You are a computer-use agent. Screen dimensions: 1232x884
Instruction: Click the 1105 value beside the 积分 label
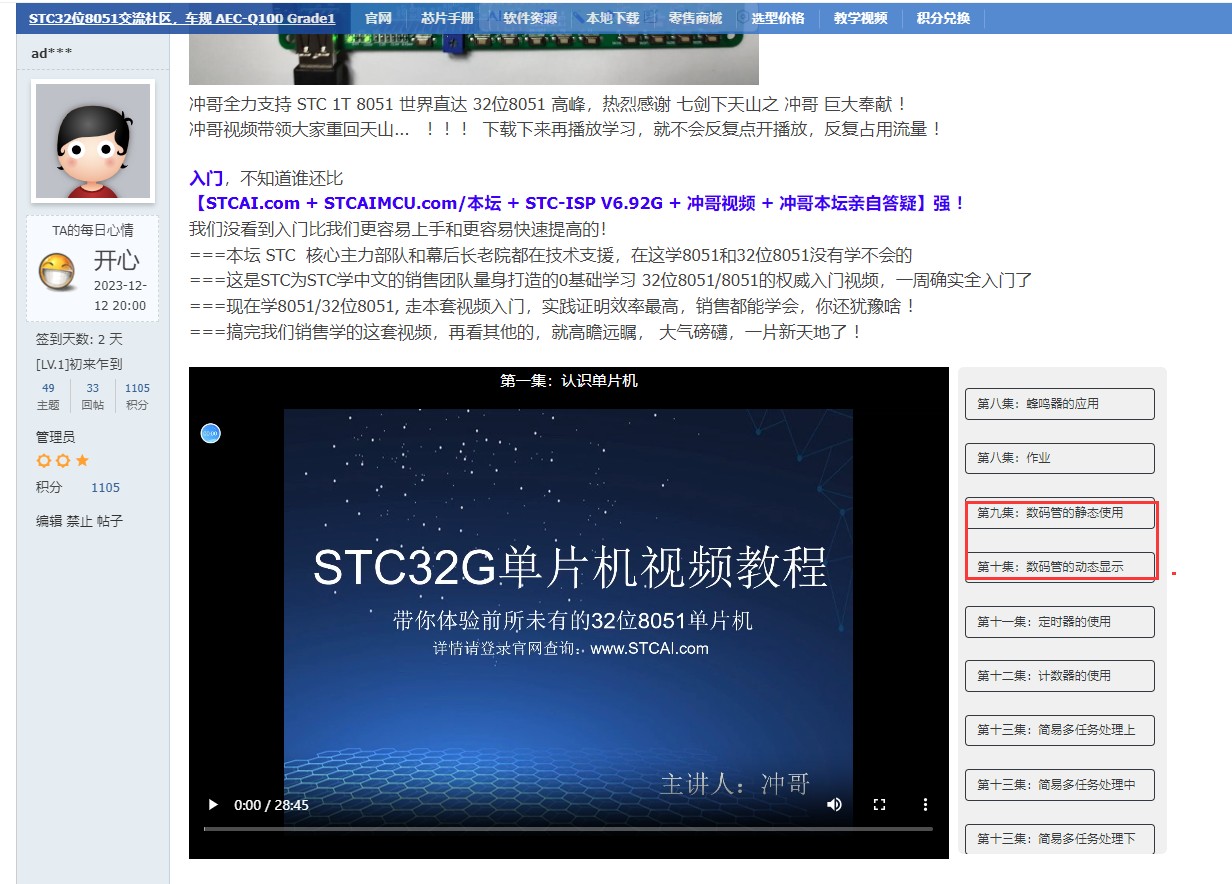[x=105, y=488]
